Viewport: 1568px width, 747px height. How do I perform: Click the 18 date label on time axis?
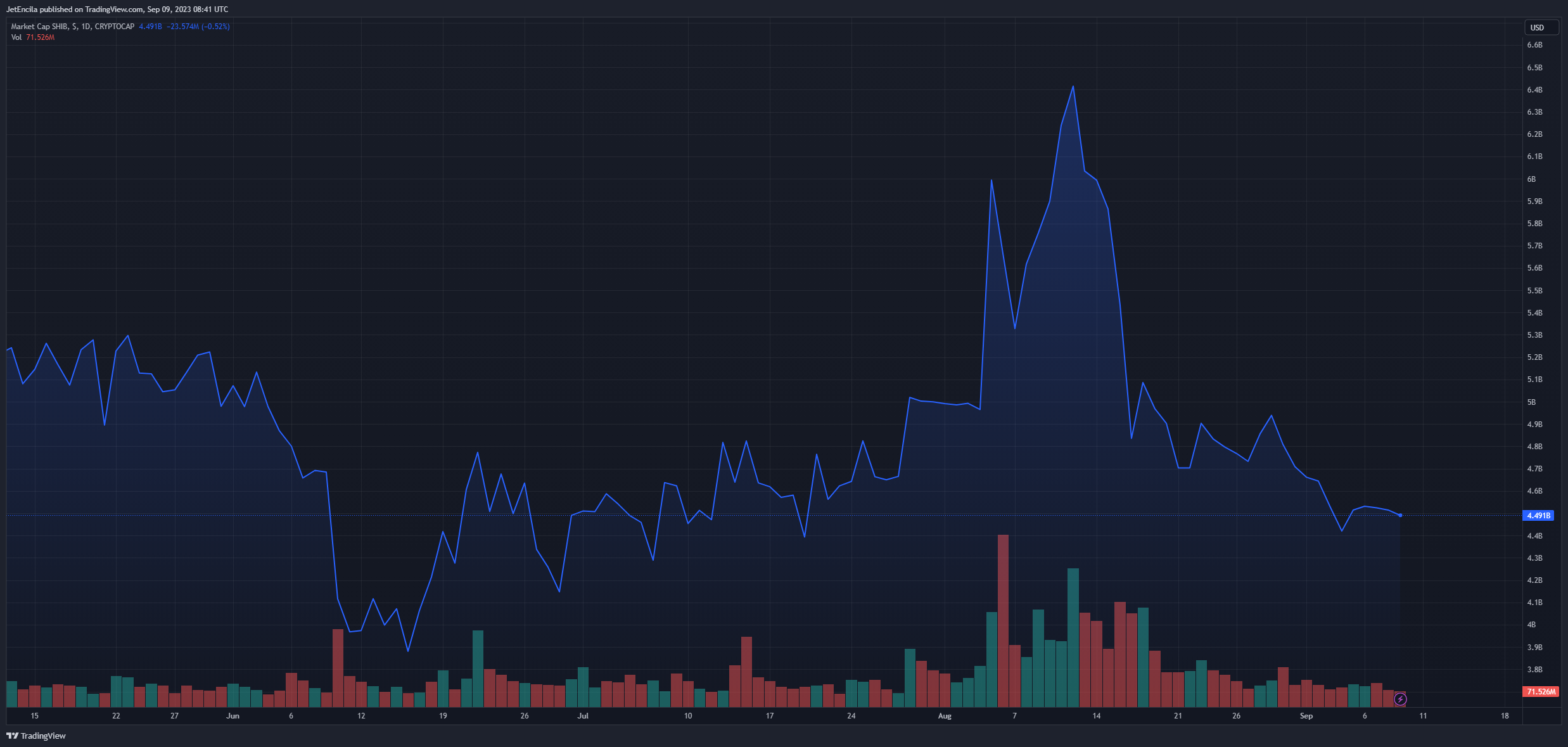pos(1505,716)
